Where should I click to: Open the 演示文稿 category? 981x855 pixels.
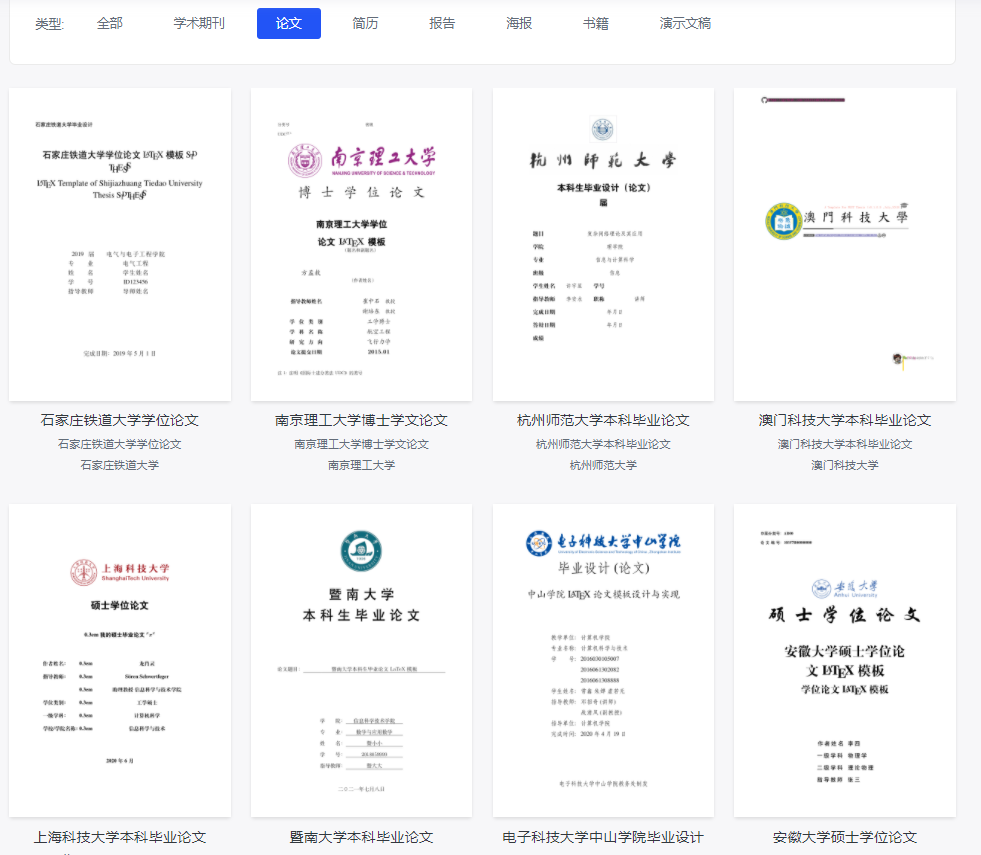pos(685,24)
